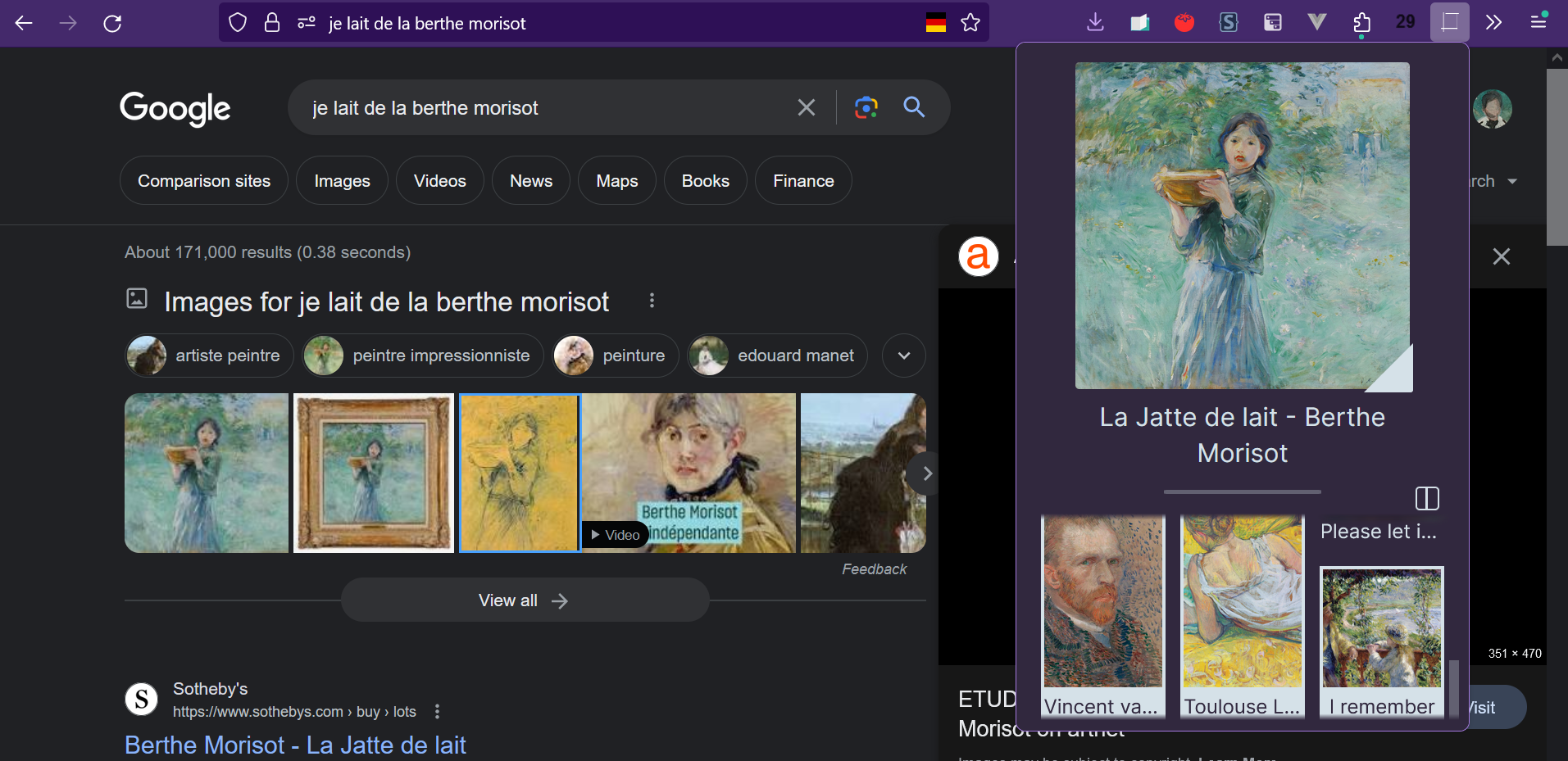Open the Sotheby's site name link
The image size is (1568, 761).
[x=211, y=689]
